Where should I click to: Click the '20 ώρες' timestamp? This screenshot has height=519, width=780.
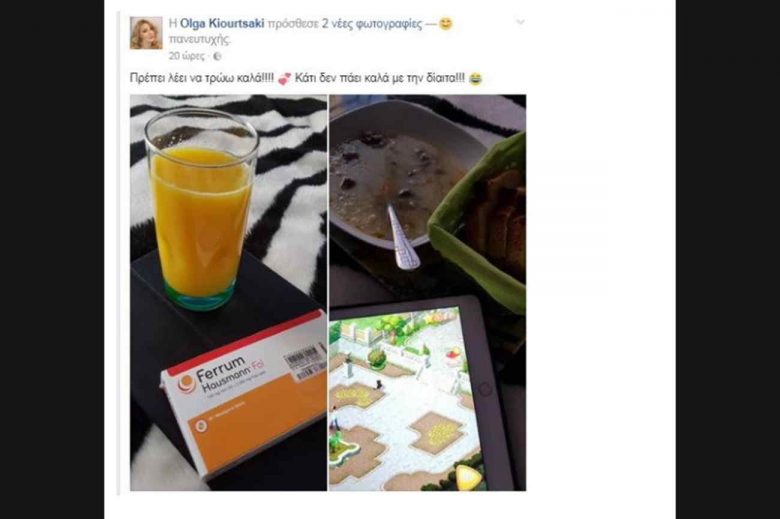point(186,56)
